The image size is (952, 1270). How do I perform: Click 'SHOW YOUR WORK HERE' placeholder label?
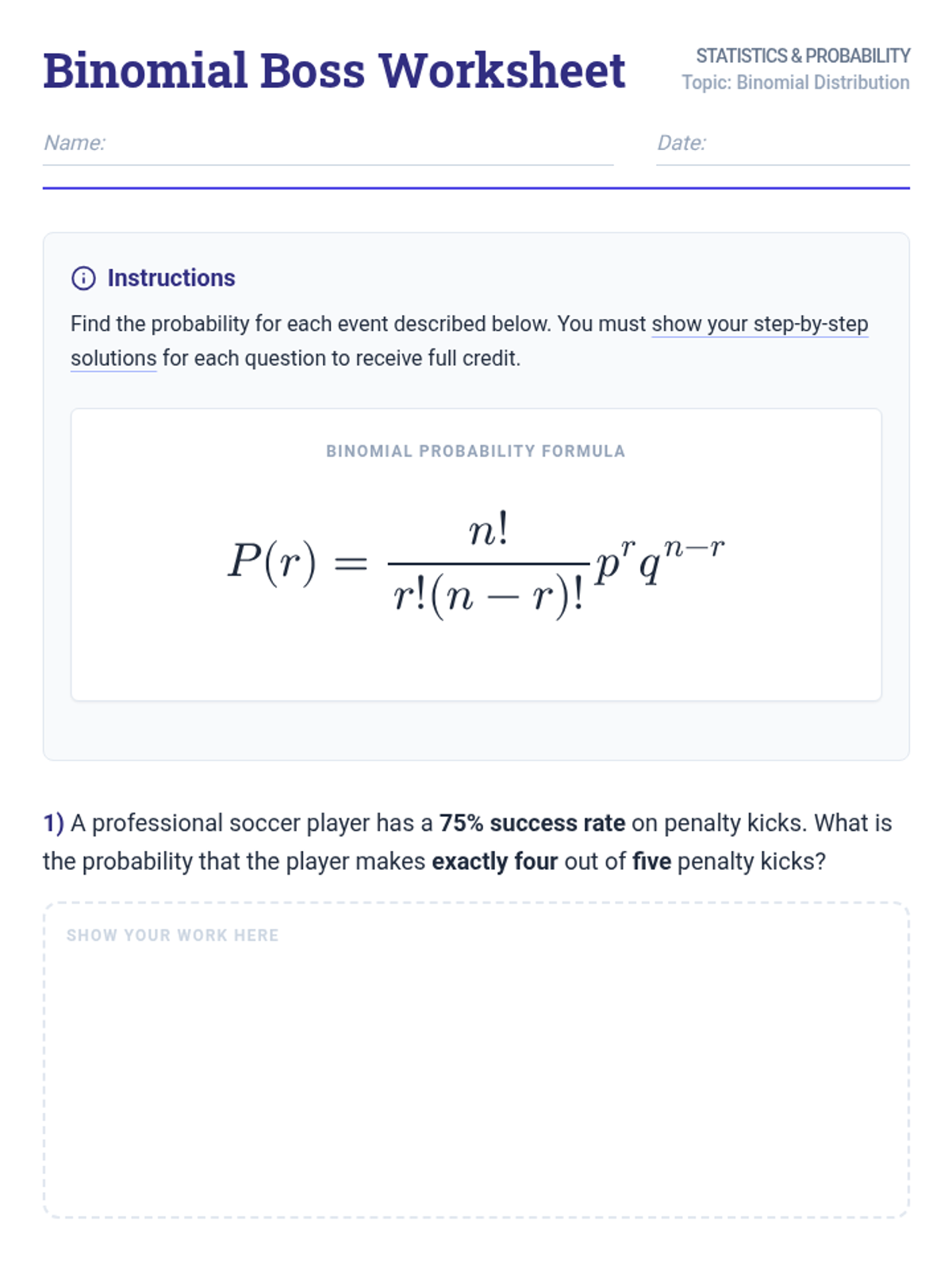coord(172,935)
